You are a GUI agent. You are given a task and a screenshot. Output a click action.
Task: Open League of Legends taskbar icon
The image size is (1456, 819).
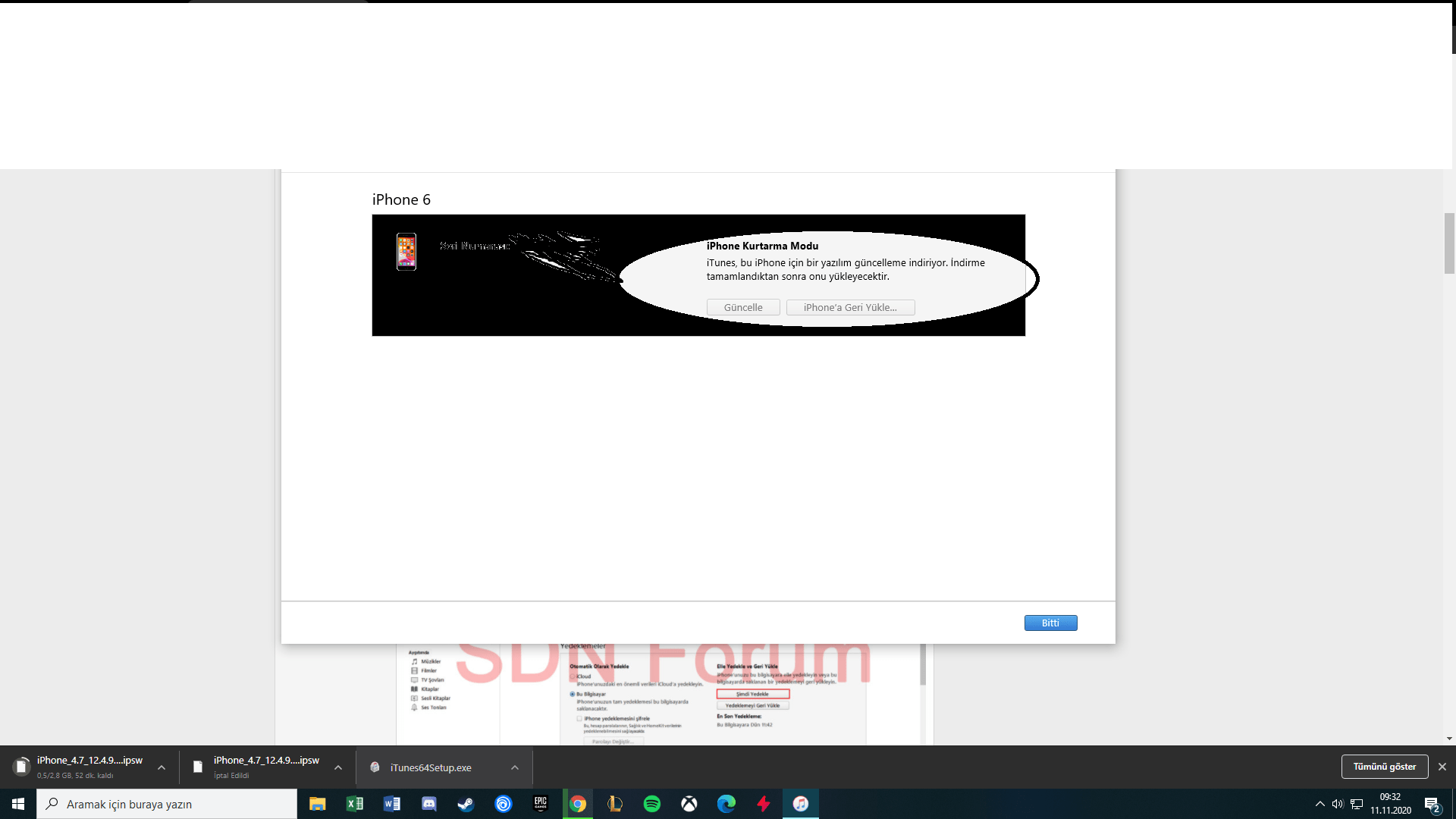615,804
